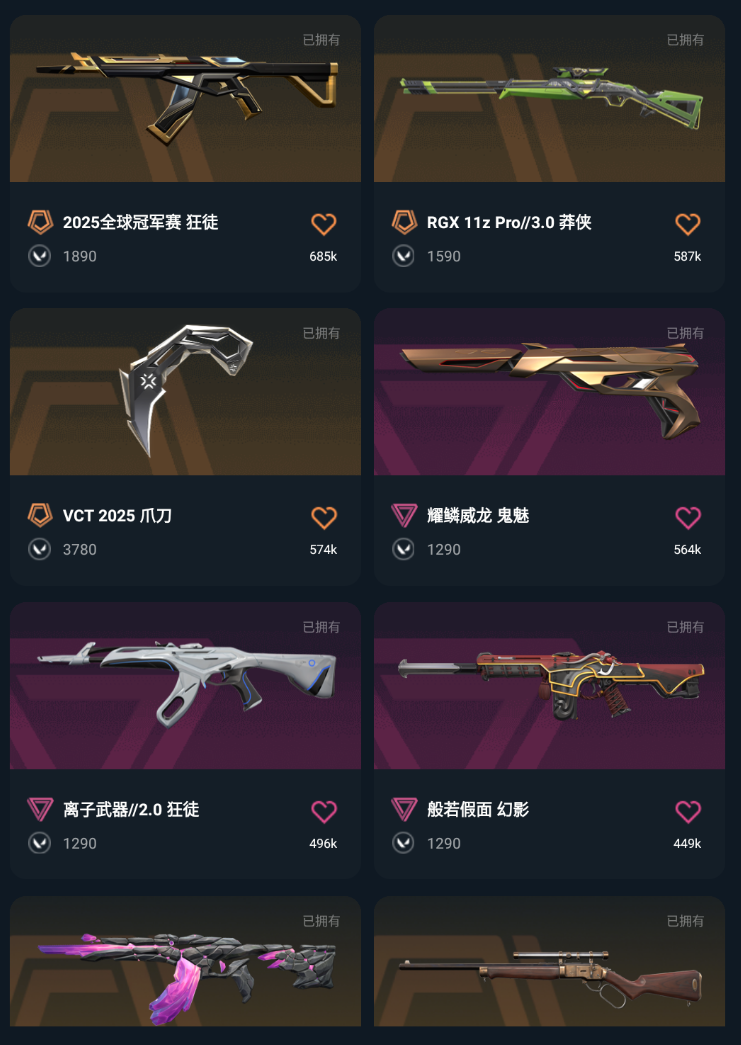Screen dimensions: 741x1045
Task: Toggle favorite heart for RGX 11z Pro//3.0 莽侠
Action: coord(688,224)
